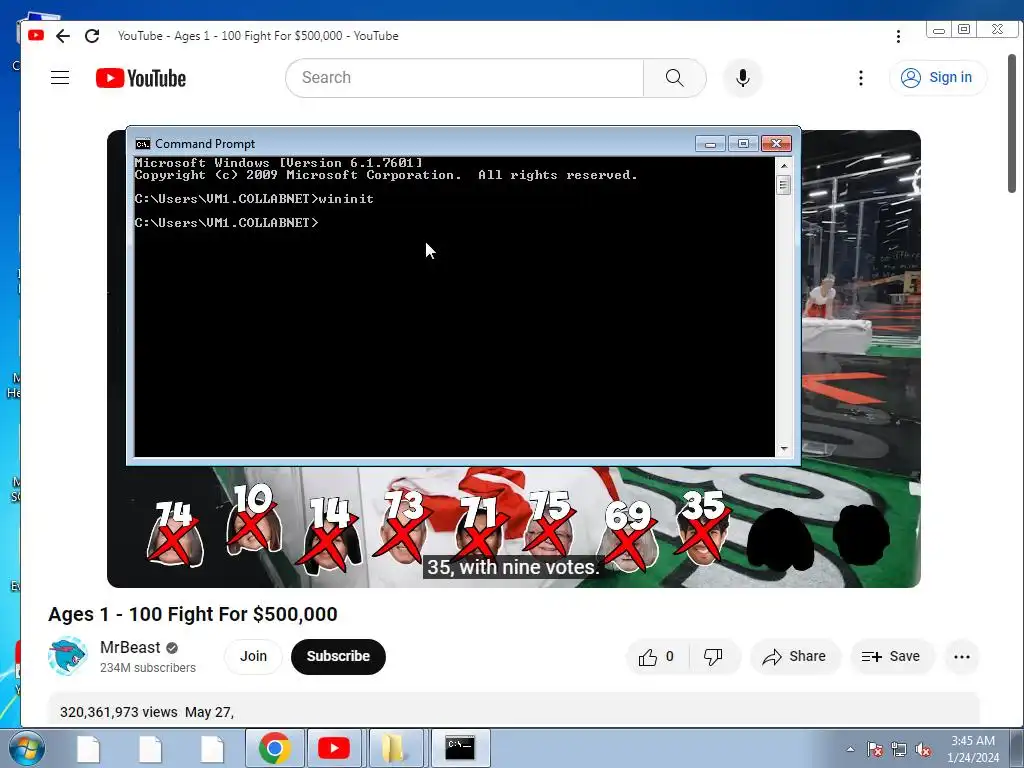Image resolution: width=1024 pixels, height=768 pixels.
Task: Click the YouTube favicon in title bar
Action: pyautogui.click(x=36, y=35)
